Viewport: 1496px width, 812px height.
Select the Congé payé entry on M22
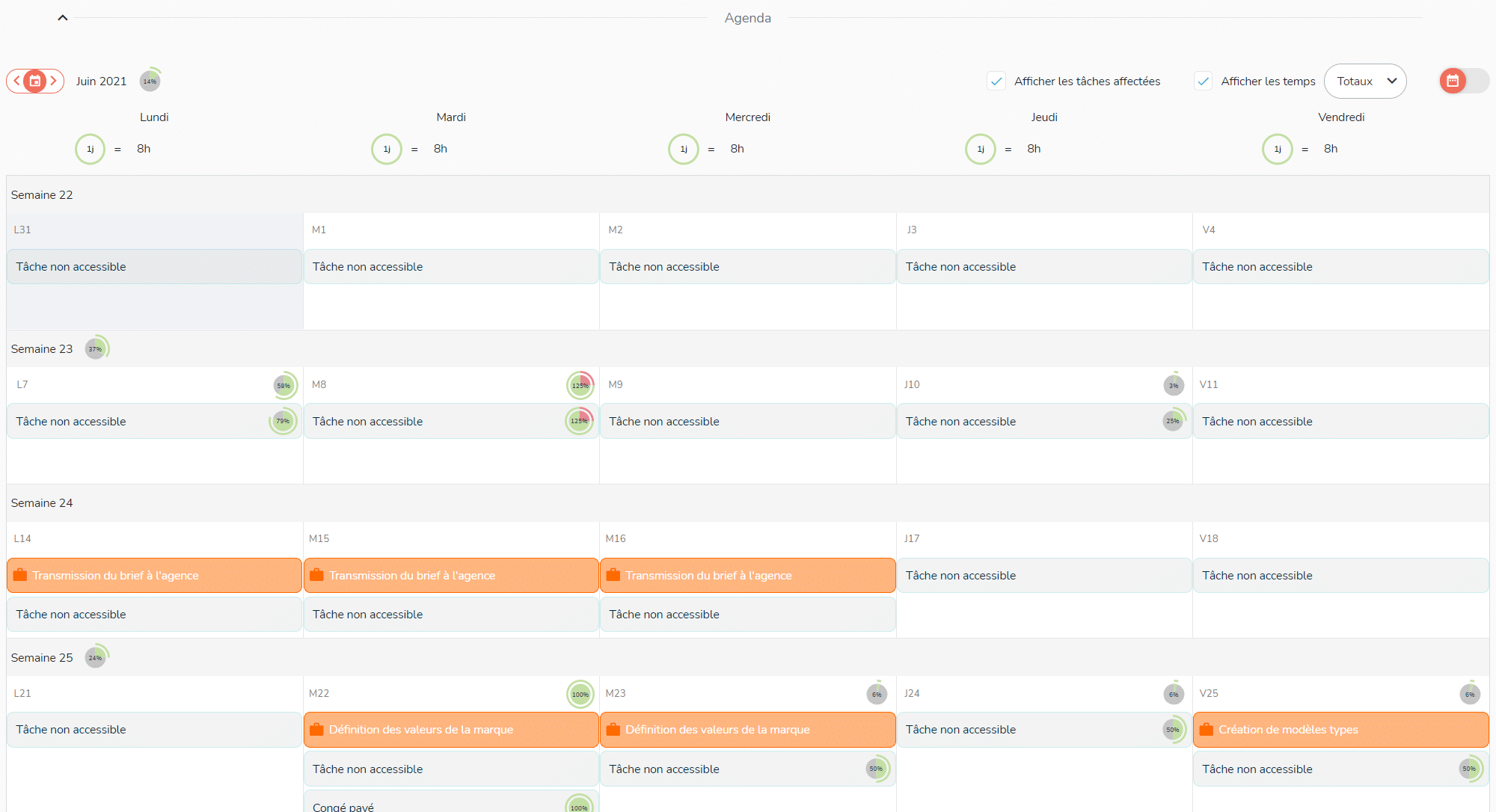tap(451, 802)
